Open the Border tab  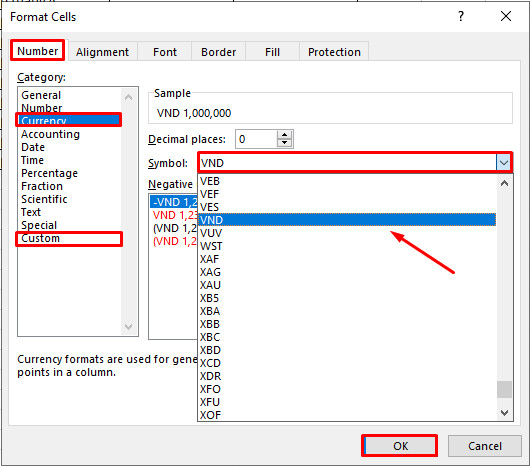tap(218, 52)
